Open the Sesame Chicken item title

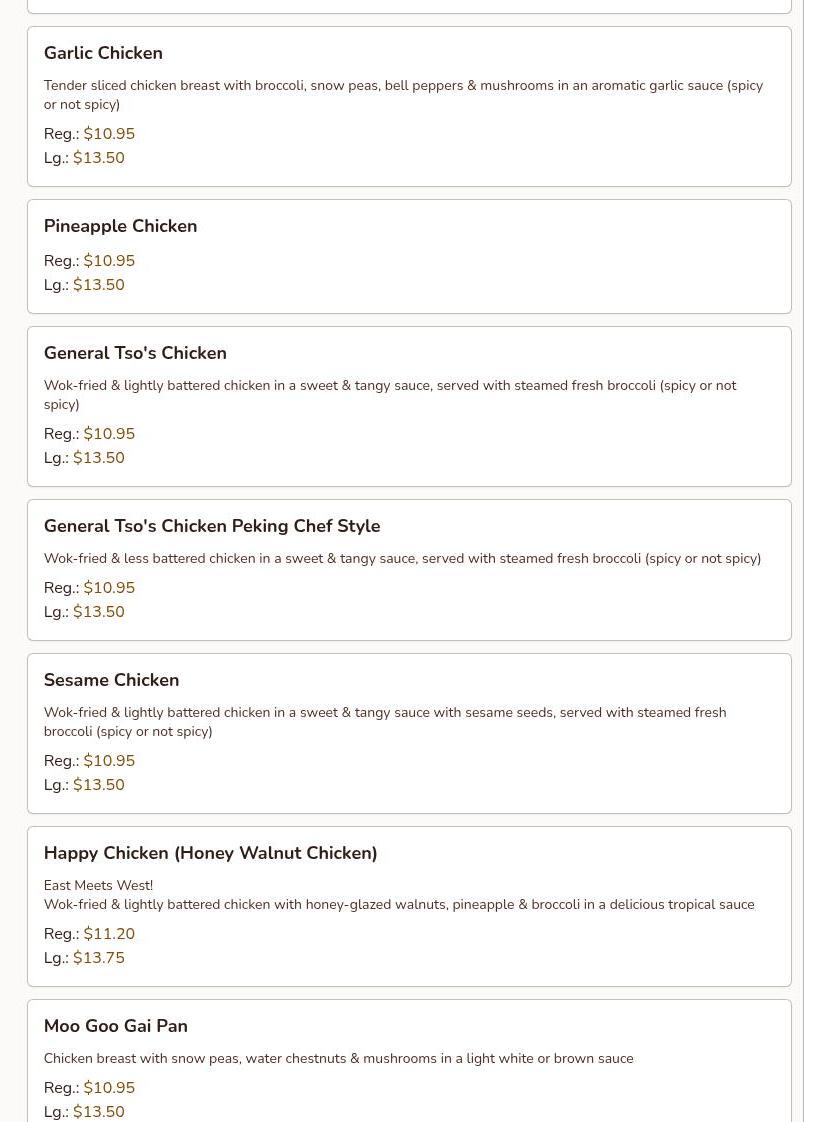111,680
